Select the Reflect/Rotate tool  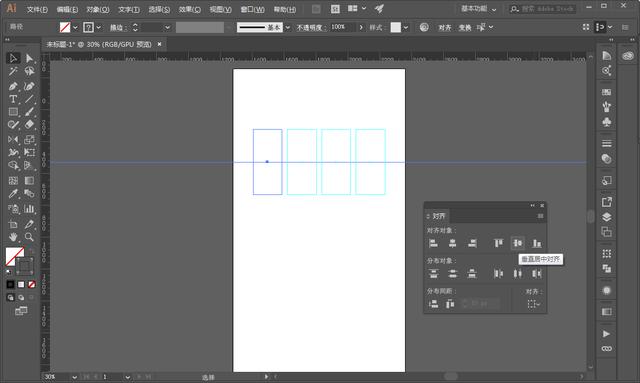pyautogui.click(x=13, y=140)
